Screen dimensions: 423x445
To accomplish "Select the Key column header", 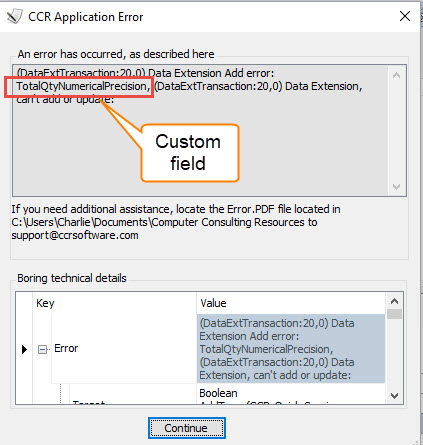I will click(x=115, y=303).
